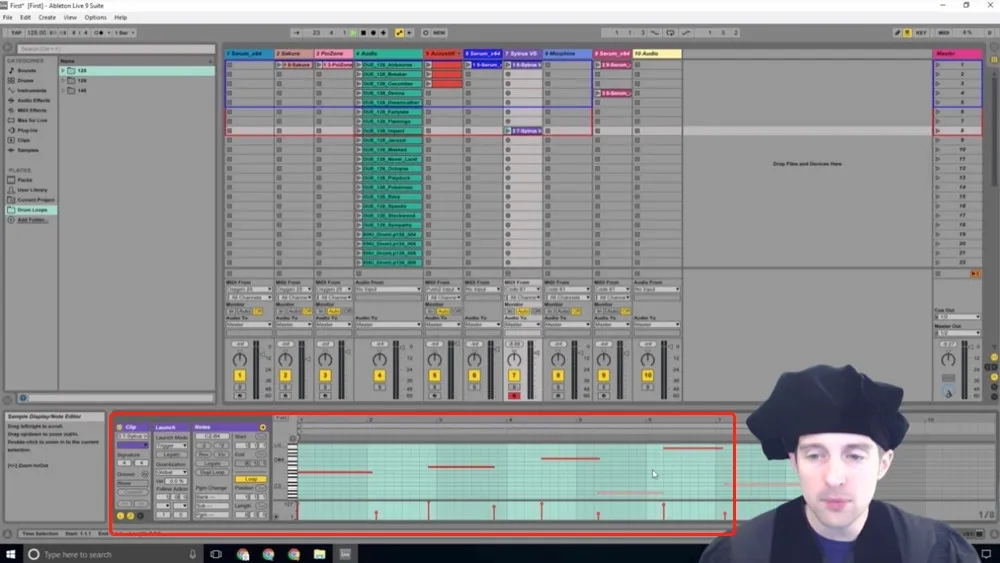The width and height of the screenshot is (1000, 563).
Task: Click the Stop button in transport
Action: pyautogui.click(x=364, y=33)
